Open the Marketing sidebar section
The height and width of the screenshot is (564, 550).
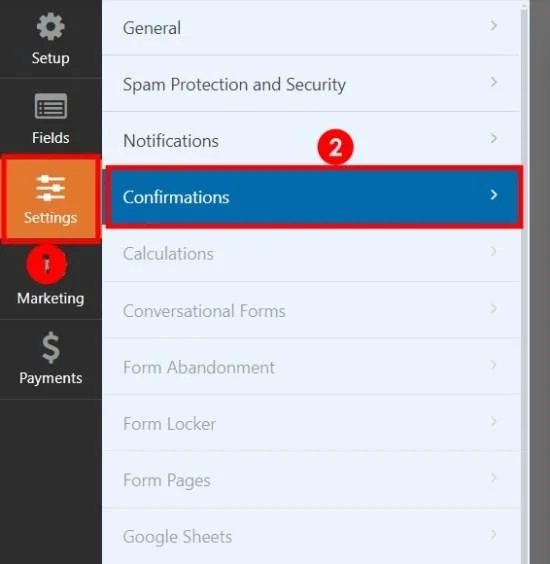51,281
